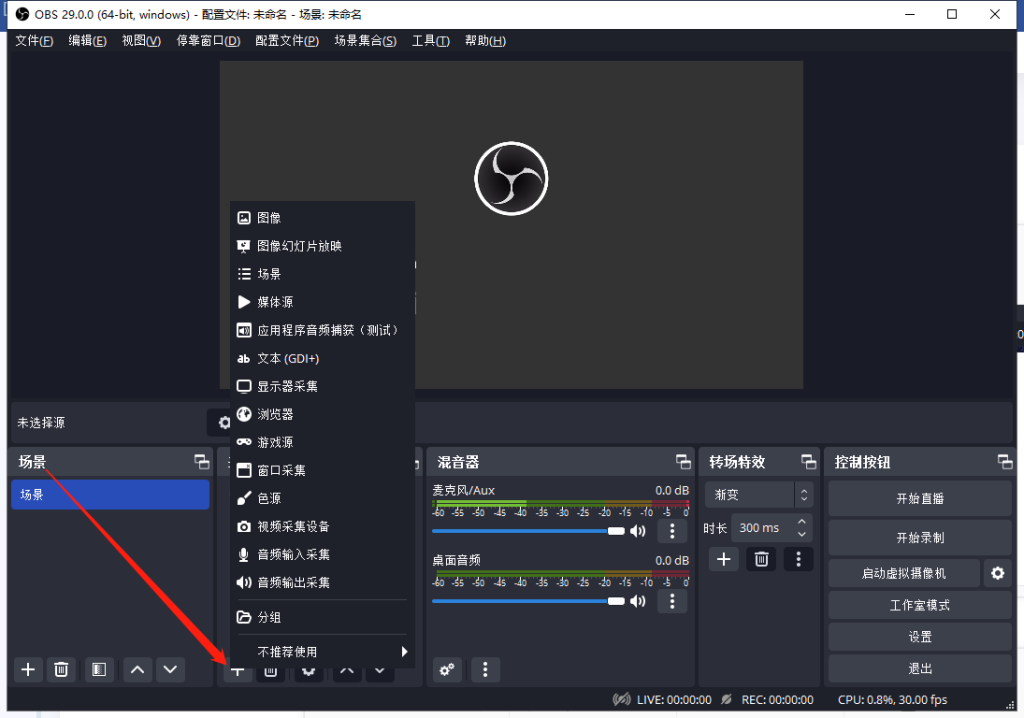
Task: Open 麦克风/Aux three-dot options menu
Action: pyautogui.click(x=672, y=531)
